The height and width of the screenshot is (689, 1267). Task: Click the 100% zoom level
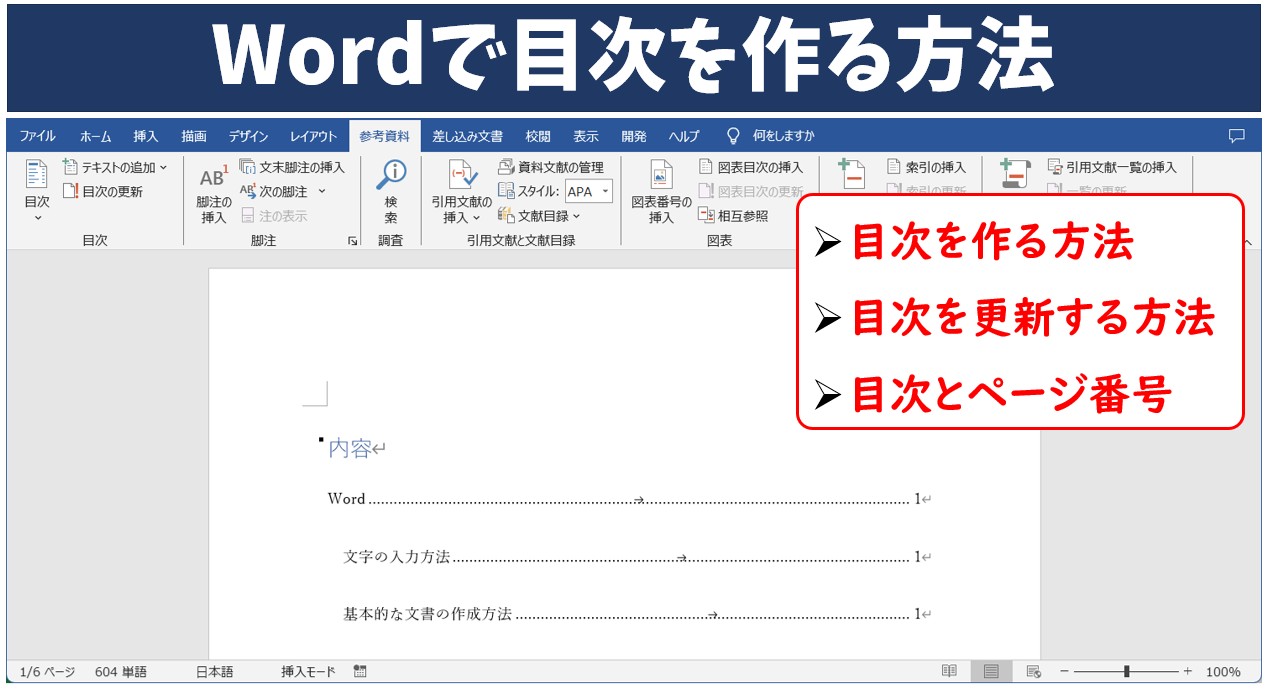coord(1223,672)
